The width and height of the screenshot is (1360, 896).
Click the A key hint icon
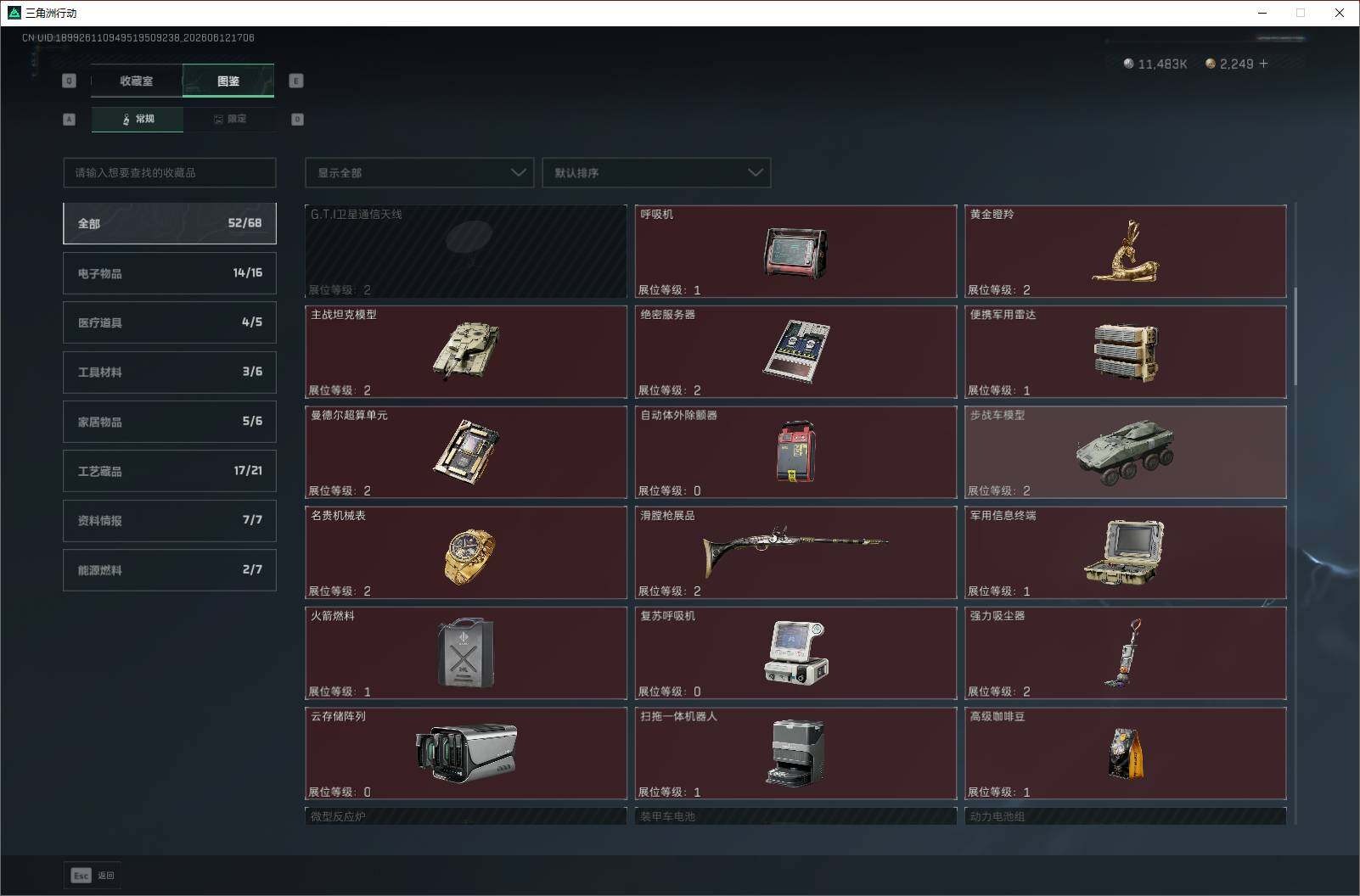tap(70, 120)
